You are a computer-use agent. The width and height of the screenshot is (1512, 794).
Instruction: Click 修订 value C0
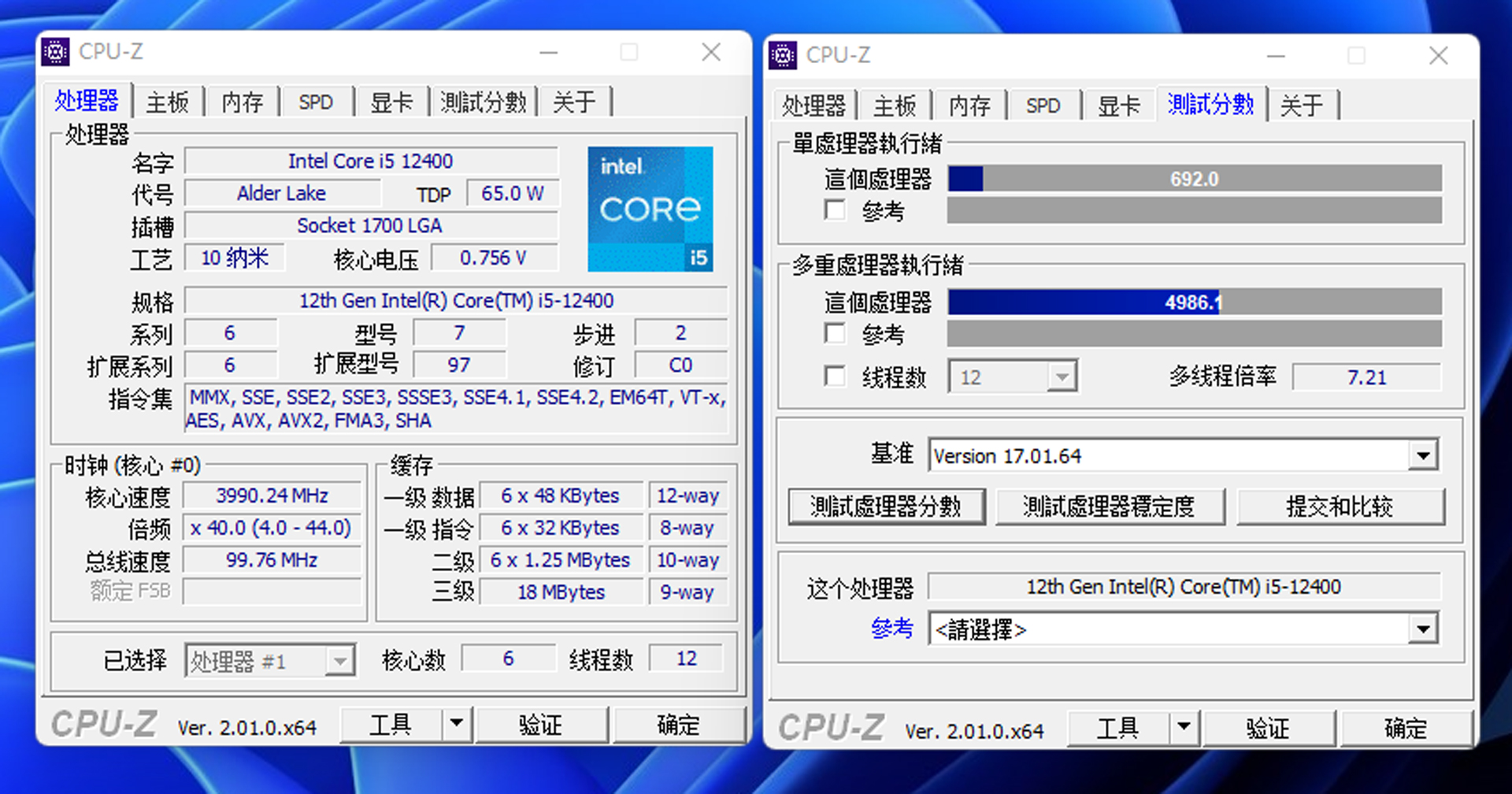pos(680,365)
